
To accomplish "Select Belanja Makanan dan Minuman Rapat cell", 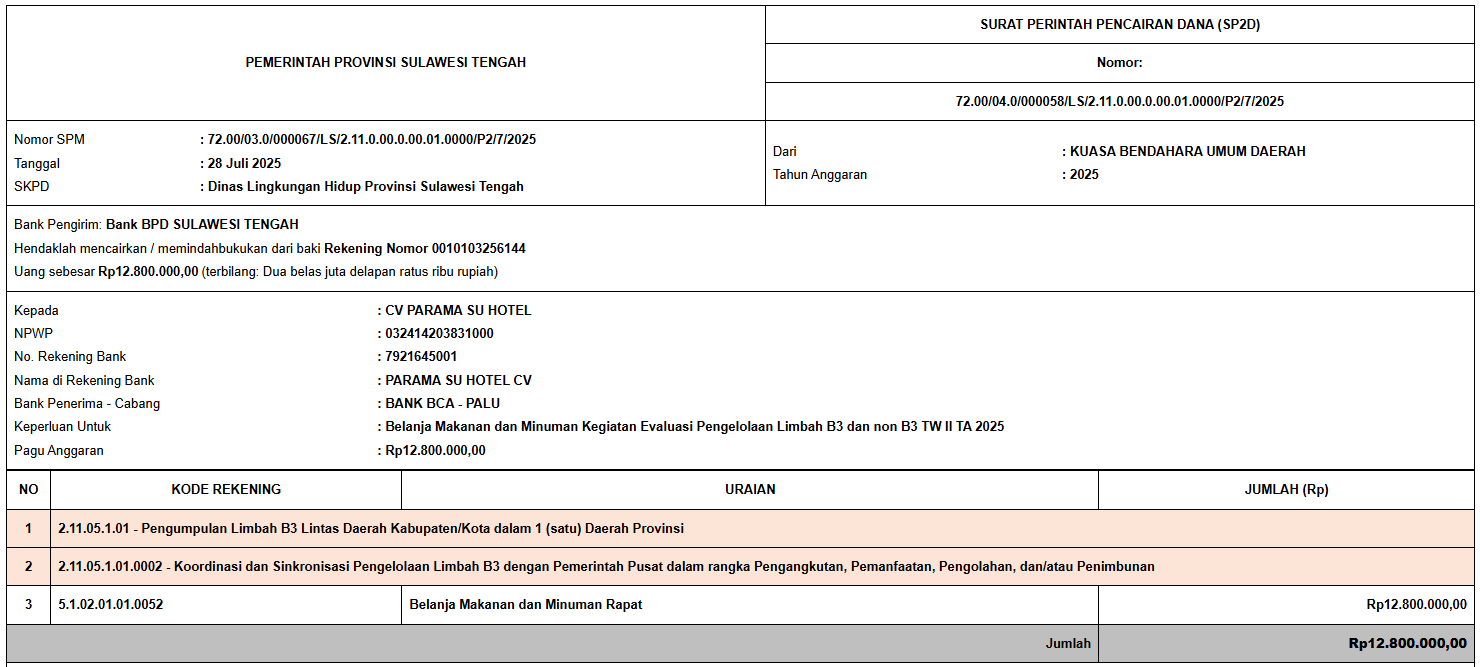I will click(750, 605).
